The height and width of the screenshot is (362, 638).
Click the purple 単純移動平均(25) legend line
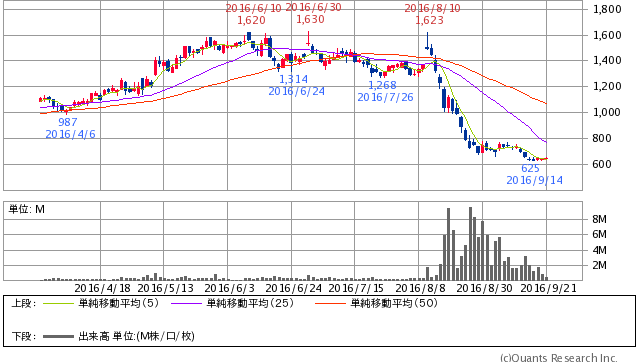[186, 303]
